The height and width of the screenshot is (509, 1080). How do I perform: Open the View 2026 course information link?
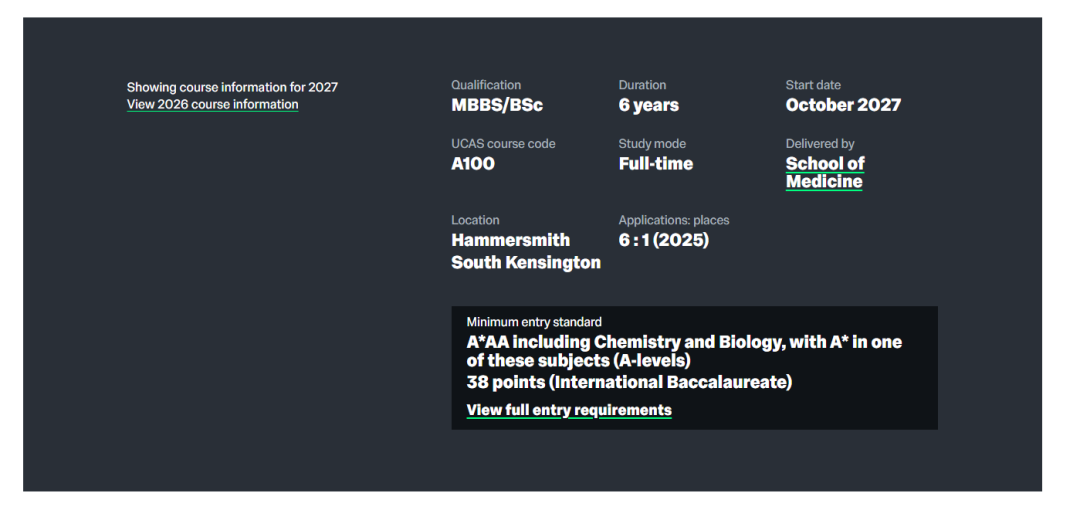pyautogui.click(x=212, y=105)
